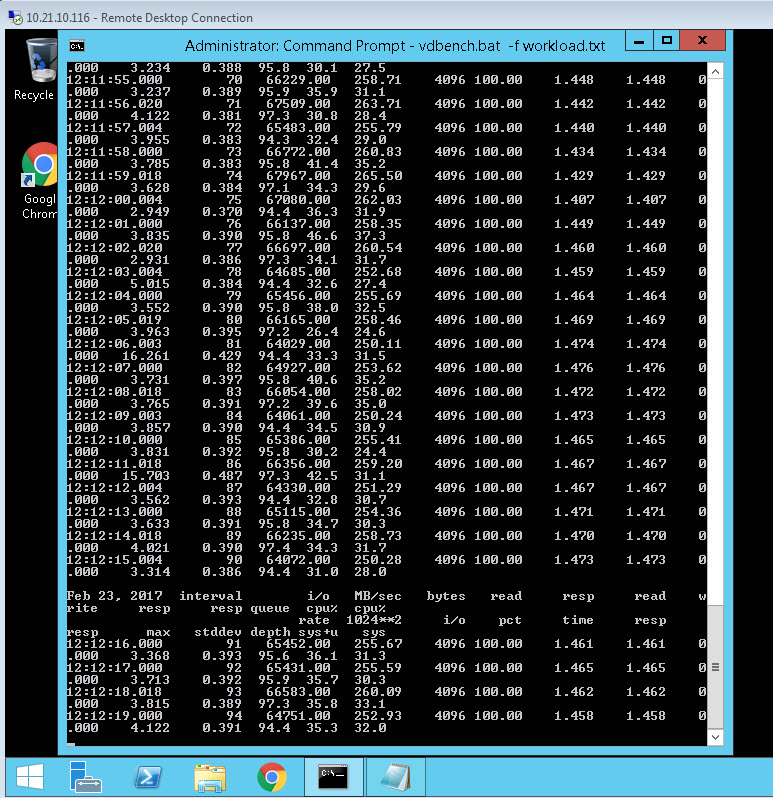
Task: Click the scrollbar up arrow
Action: point(715,72)
